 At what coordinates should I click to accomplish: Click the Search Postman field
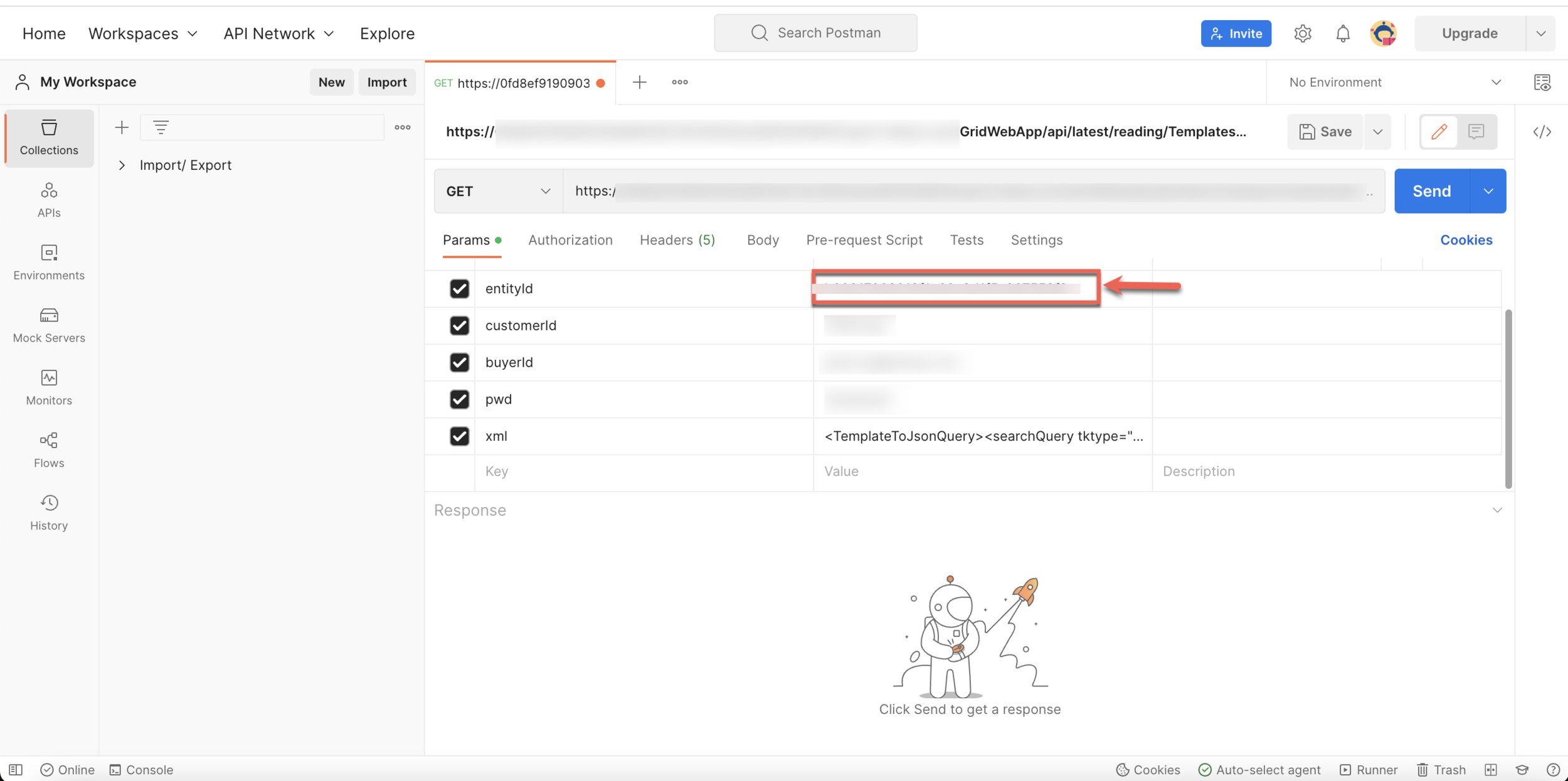(815, 33)
